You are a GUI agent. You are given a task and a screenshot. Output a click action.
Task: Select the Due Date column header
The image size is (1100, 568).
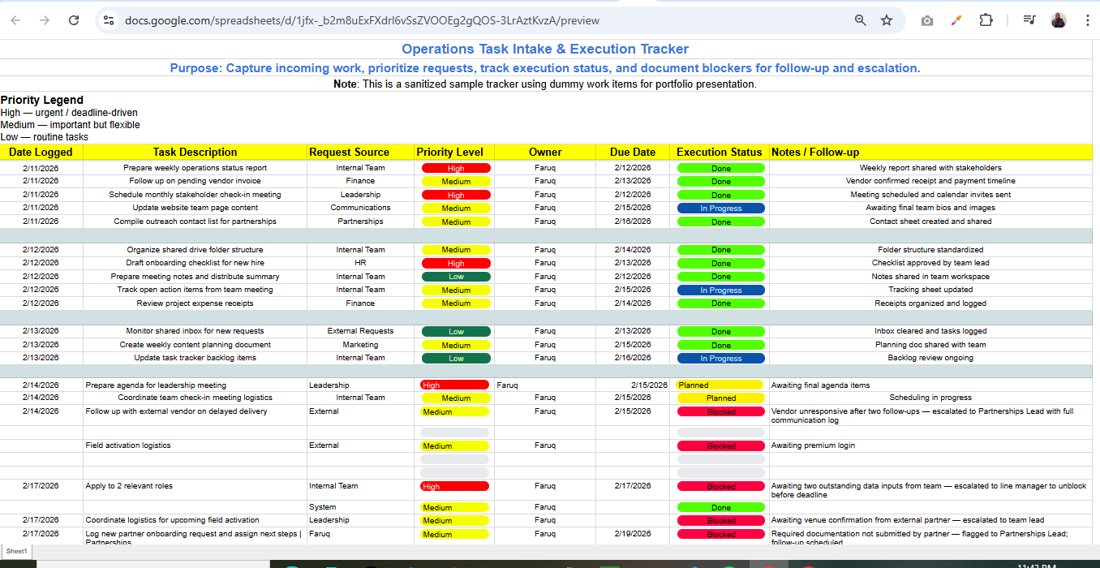(x=633, y=152)
